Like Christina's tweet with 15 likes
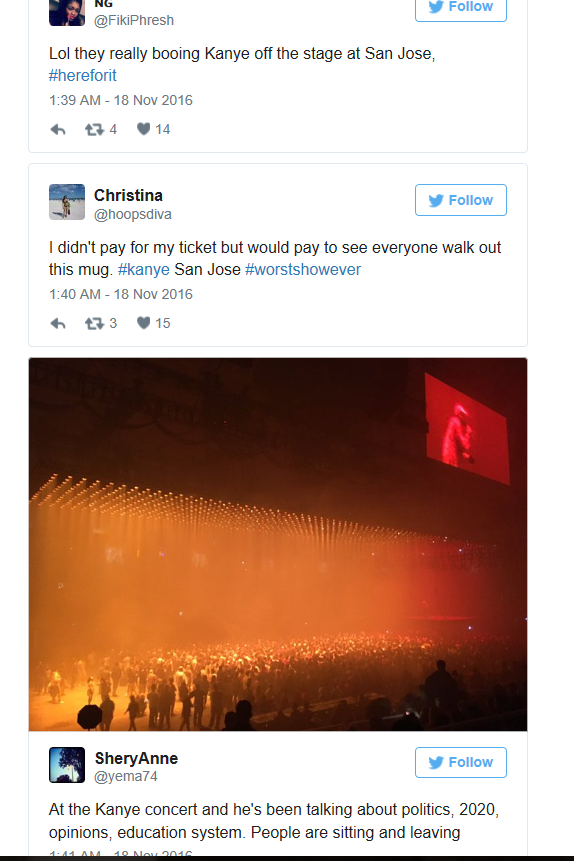Viewport: 574px width, 861px height. point(143,323)
